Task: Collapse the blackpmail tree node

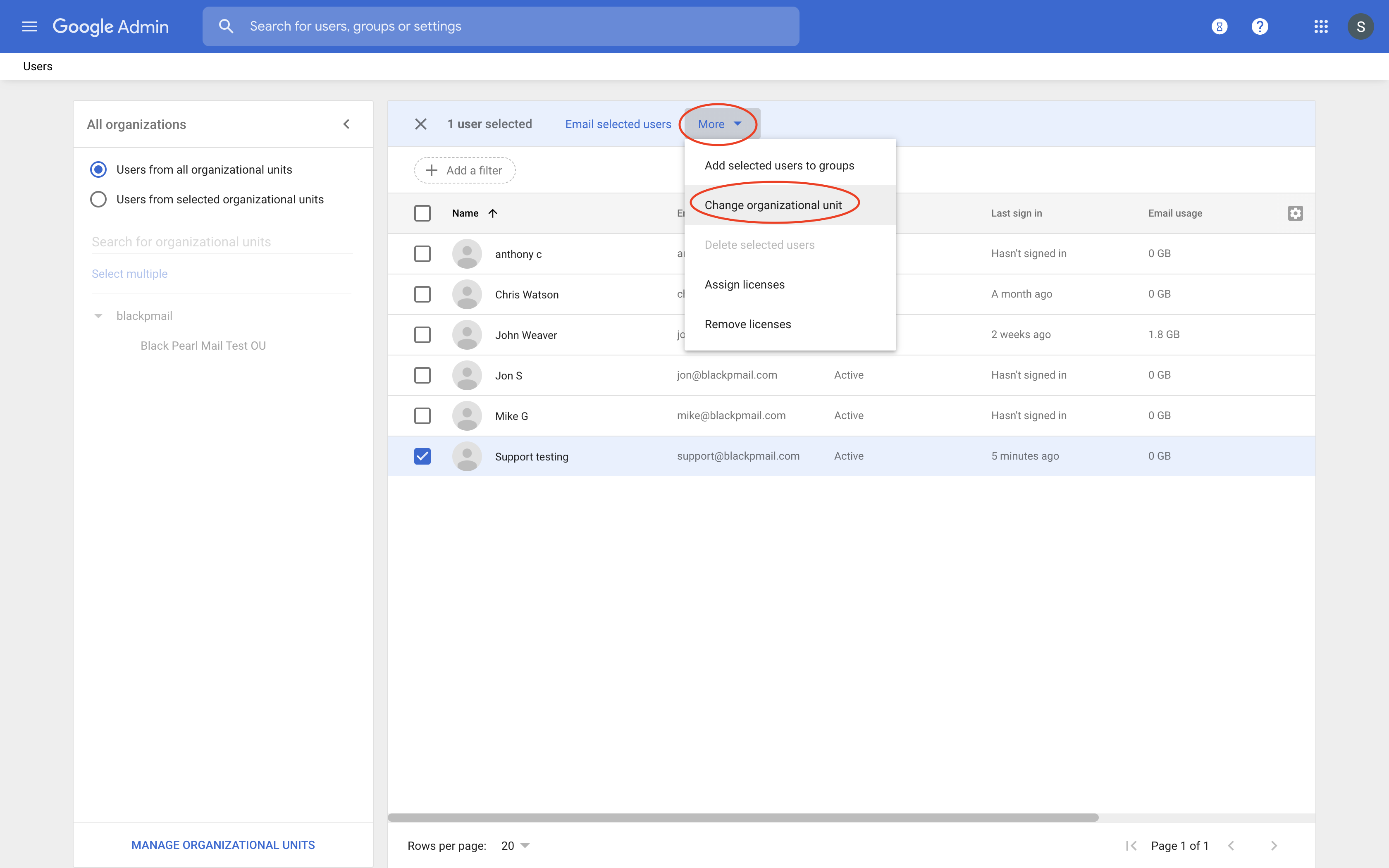Action: 98,316
